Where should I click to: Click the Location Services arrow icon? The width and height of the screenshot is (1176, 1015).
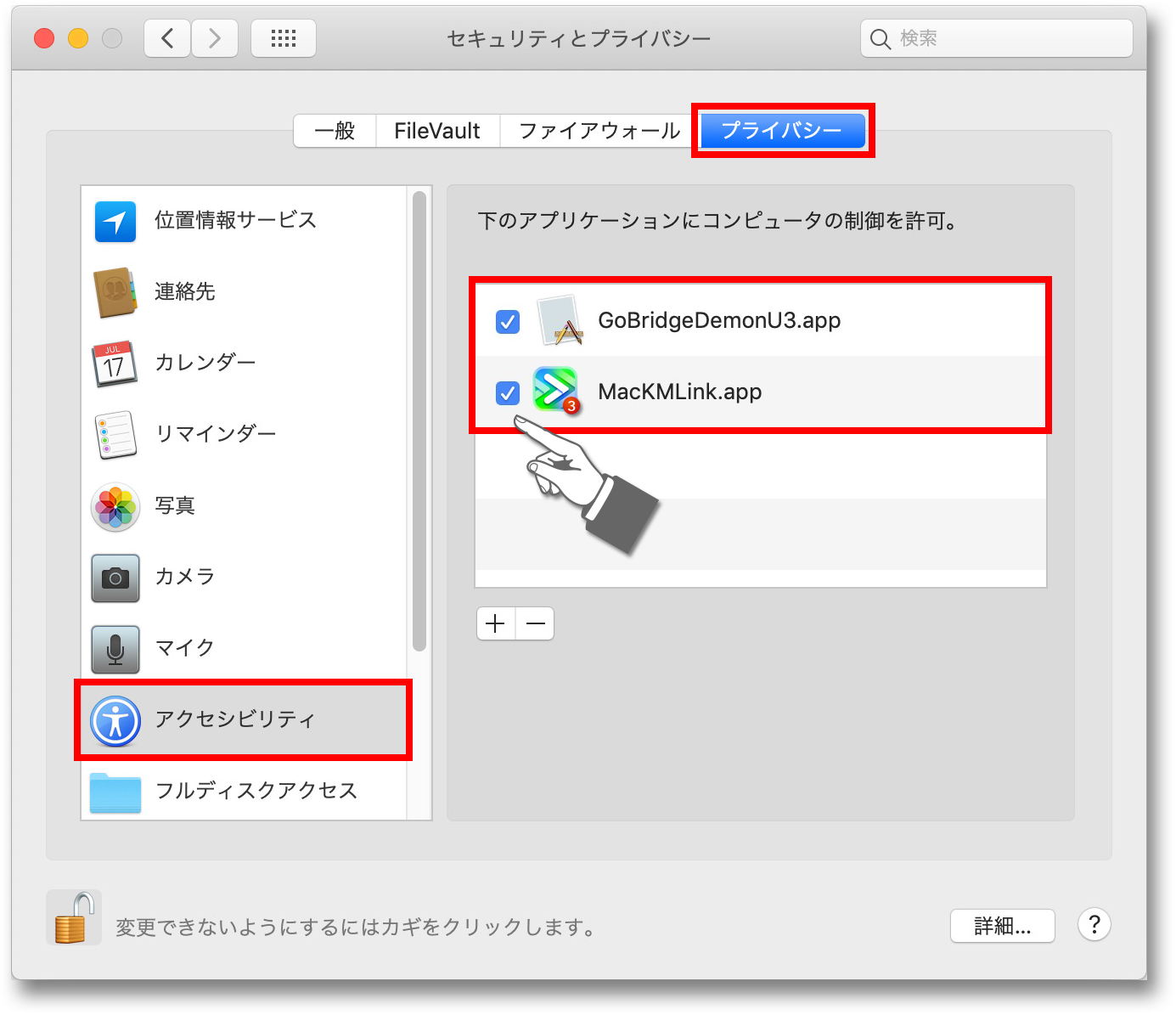click(115, 222)
